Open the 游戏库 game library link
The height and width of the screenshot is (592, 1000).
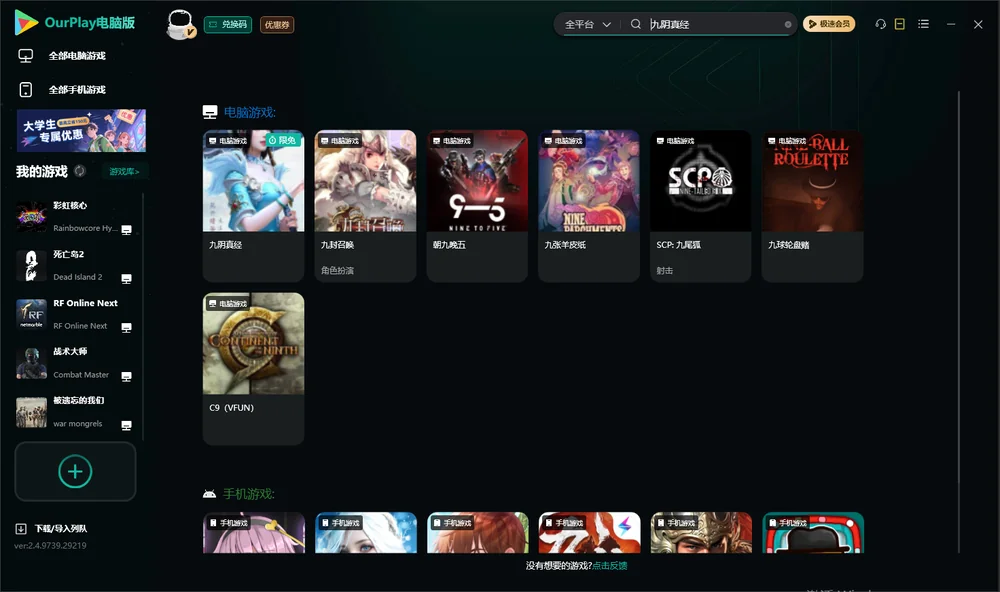tap(124, 172)
